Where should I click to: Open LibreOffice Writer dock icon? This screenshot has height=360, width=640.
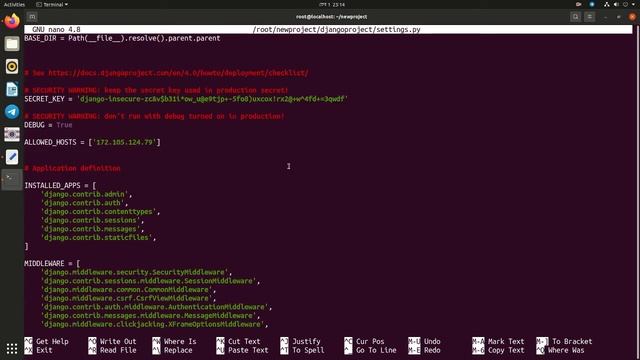[x=12, y=89]
